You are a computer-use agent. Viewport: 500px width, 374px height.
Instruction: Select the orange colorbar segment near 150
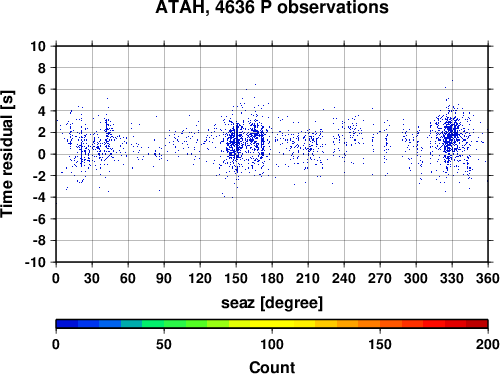pos(369,324)
